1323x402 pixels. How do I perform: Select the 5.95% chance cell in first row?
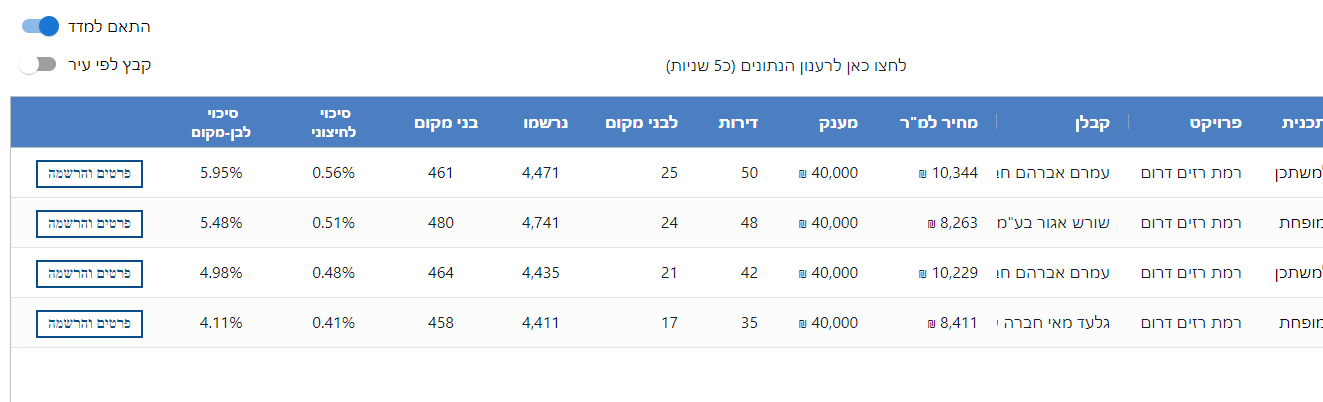(x=221, y=173)
